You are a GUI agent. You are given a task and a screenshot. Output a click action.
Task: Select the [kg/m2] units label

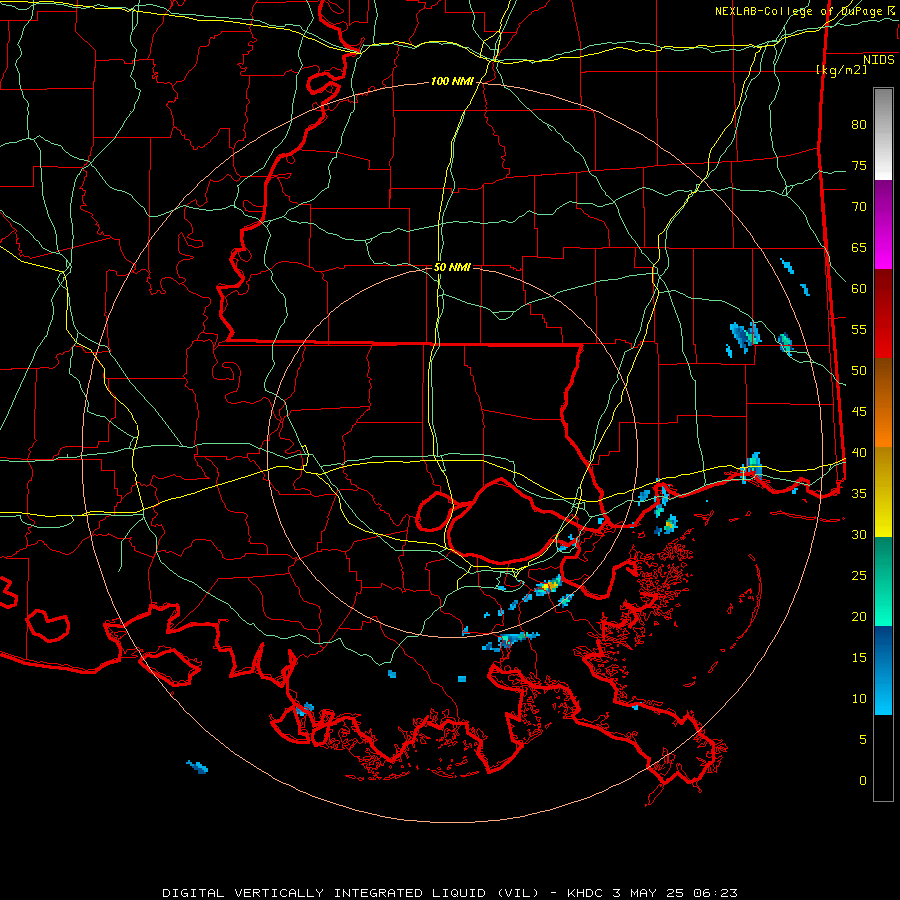coord(842,70)
